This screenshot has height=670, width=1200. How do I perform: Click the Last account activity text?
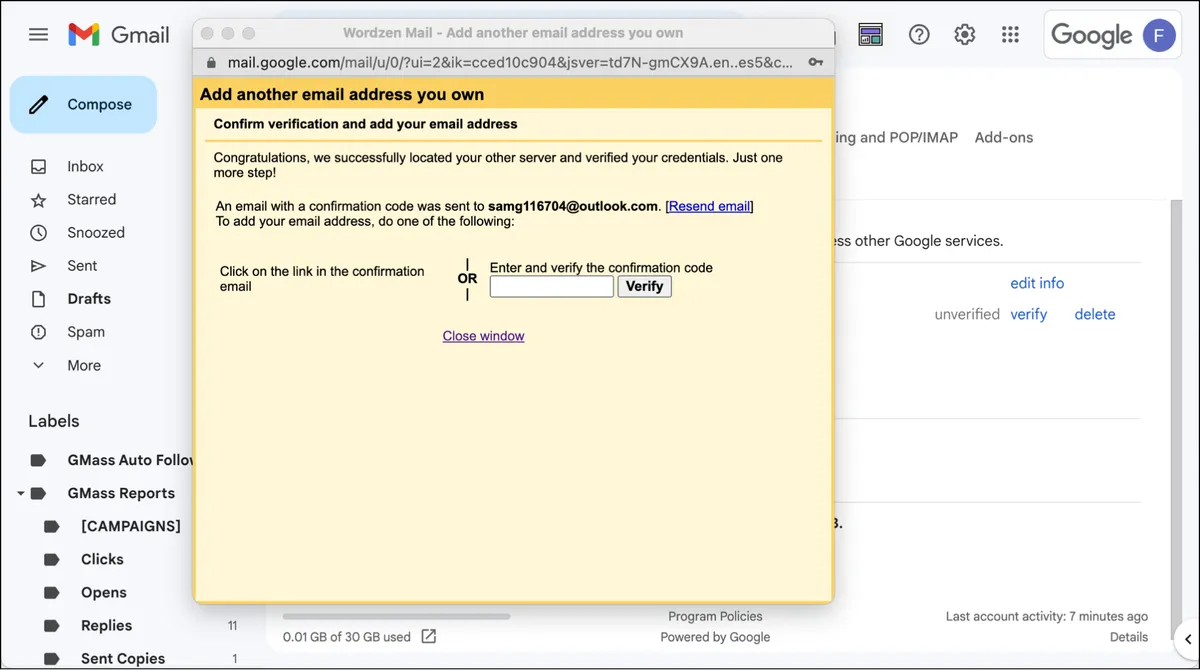click(1047, 617)
